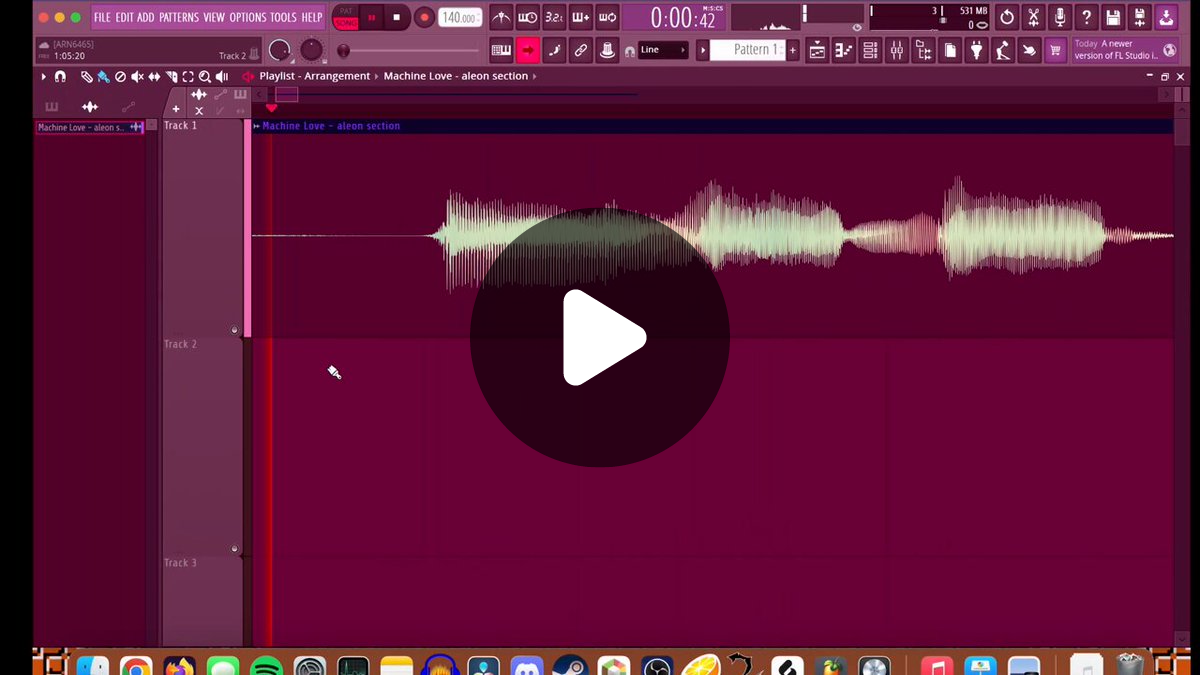Viewport: 1200px width, 675px height.
Task: Open the TOOLS menu
Action: click(283, 17)
